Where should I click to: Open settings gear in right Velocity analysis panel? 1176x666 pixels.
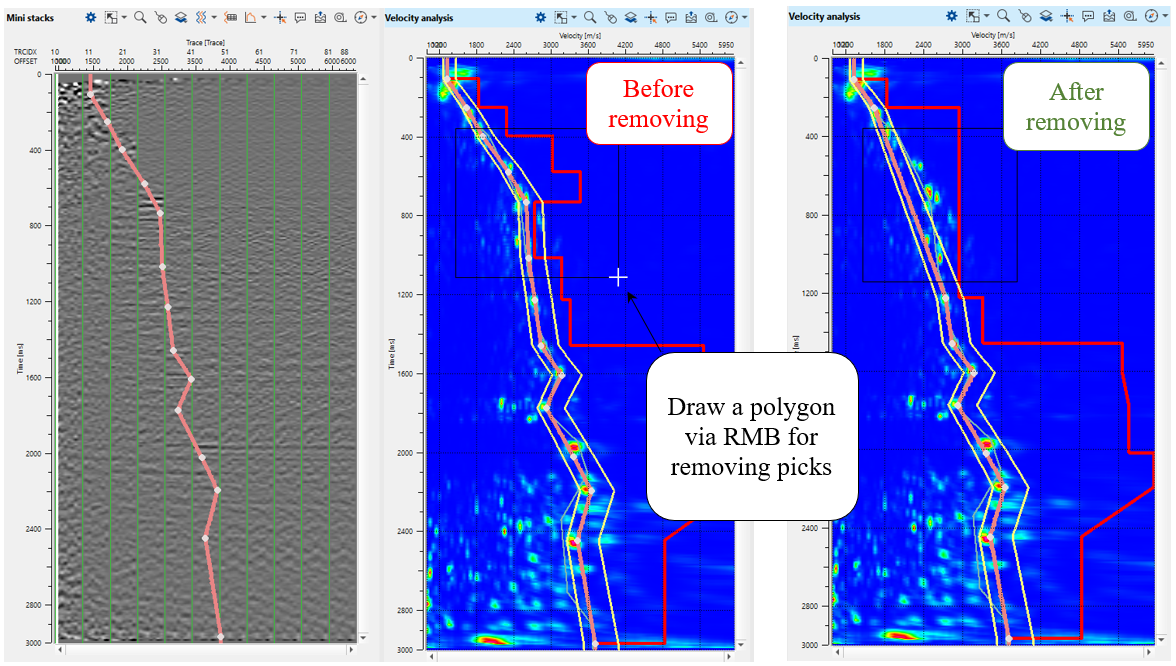coord(952,16)
